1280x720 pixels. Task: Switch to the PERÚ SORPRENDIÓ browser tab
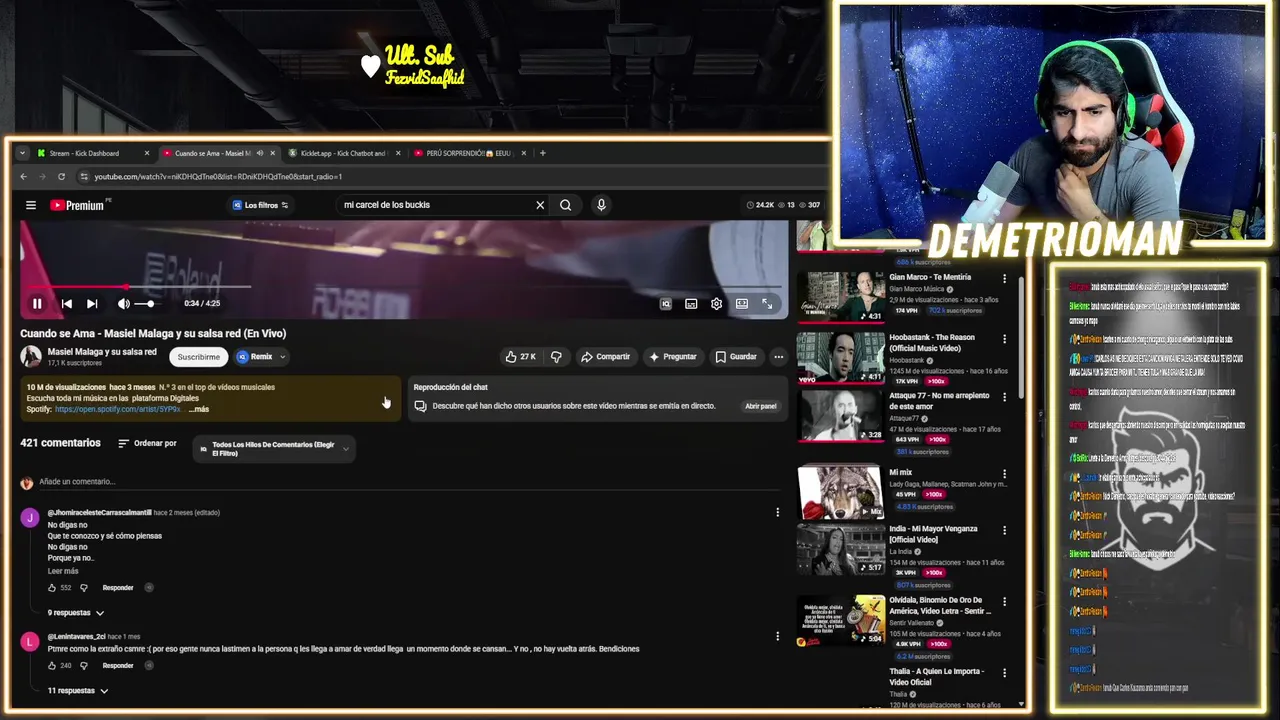point(468,153)
